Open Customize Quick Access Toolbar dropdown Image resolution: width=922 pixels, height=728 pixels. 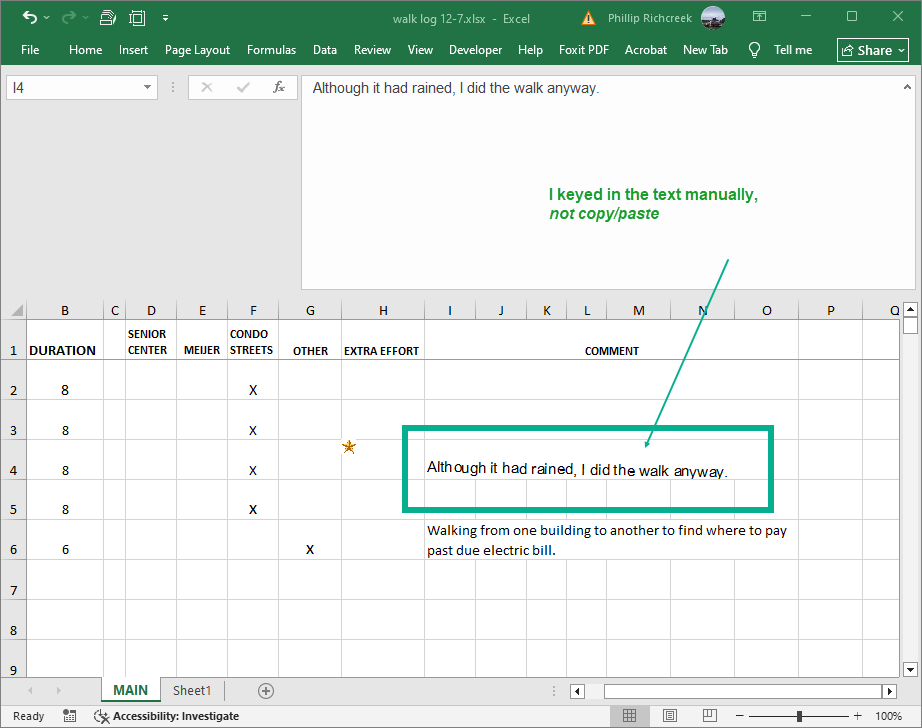(x=166, y=17)
